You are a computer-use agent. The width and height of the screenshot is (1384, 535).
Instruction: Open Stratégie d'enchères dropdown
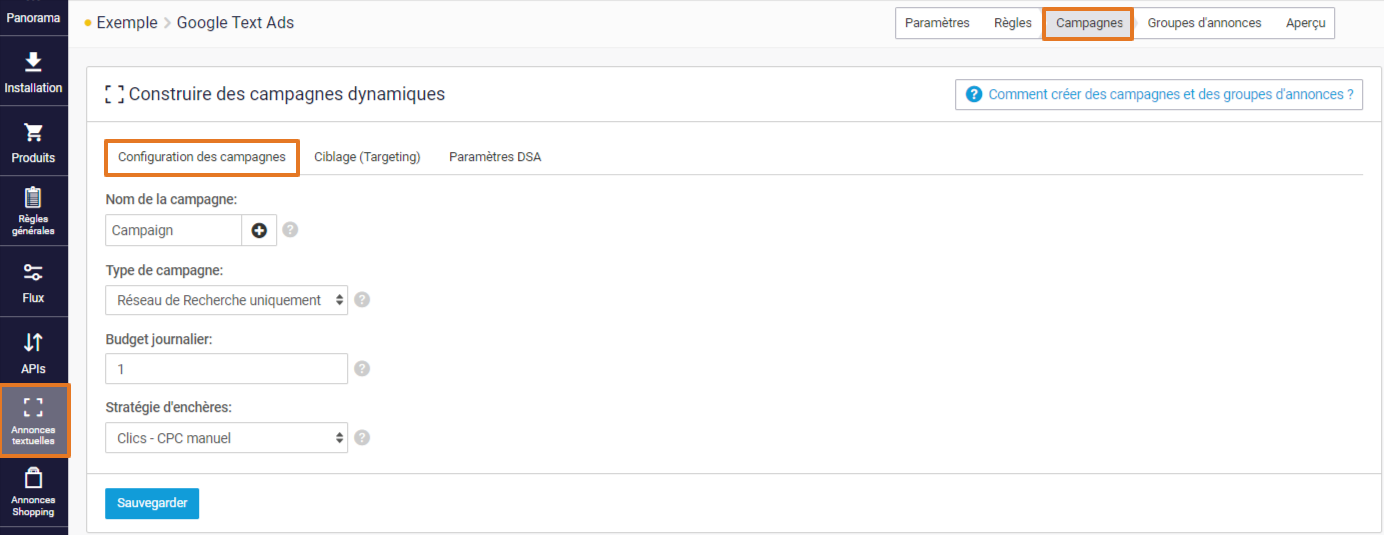(x=226, y=437)
